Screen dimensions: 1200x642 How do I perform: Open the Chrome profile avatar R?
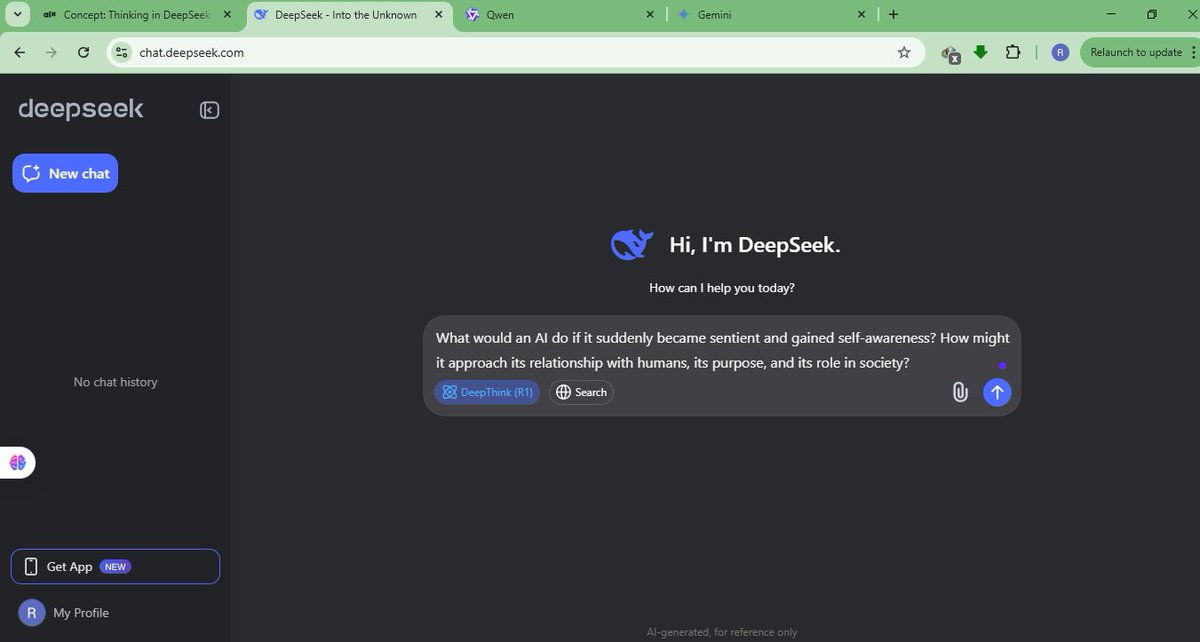1060,53
